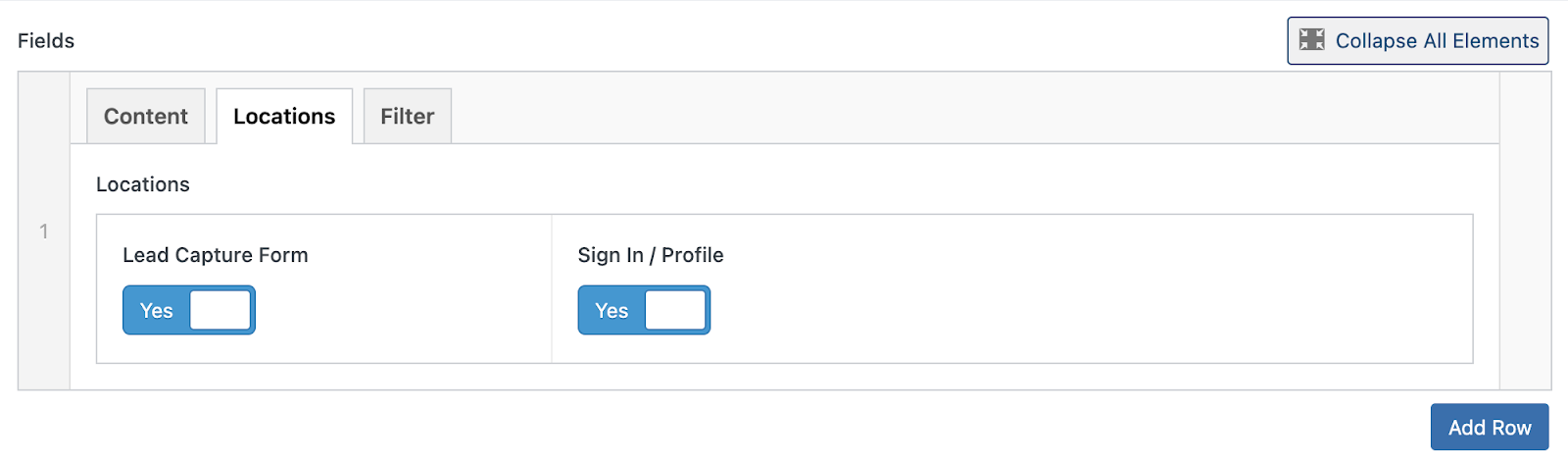The width and height of the screenshot is (1568, 463).
Task: Click the Collapse All Elements button
Action: 1417,40
